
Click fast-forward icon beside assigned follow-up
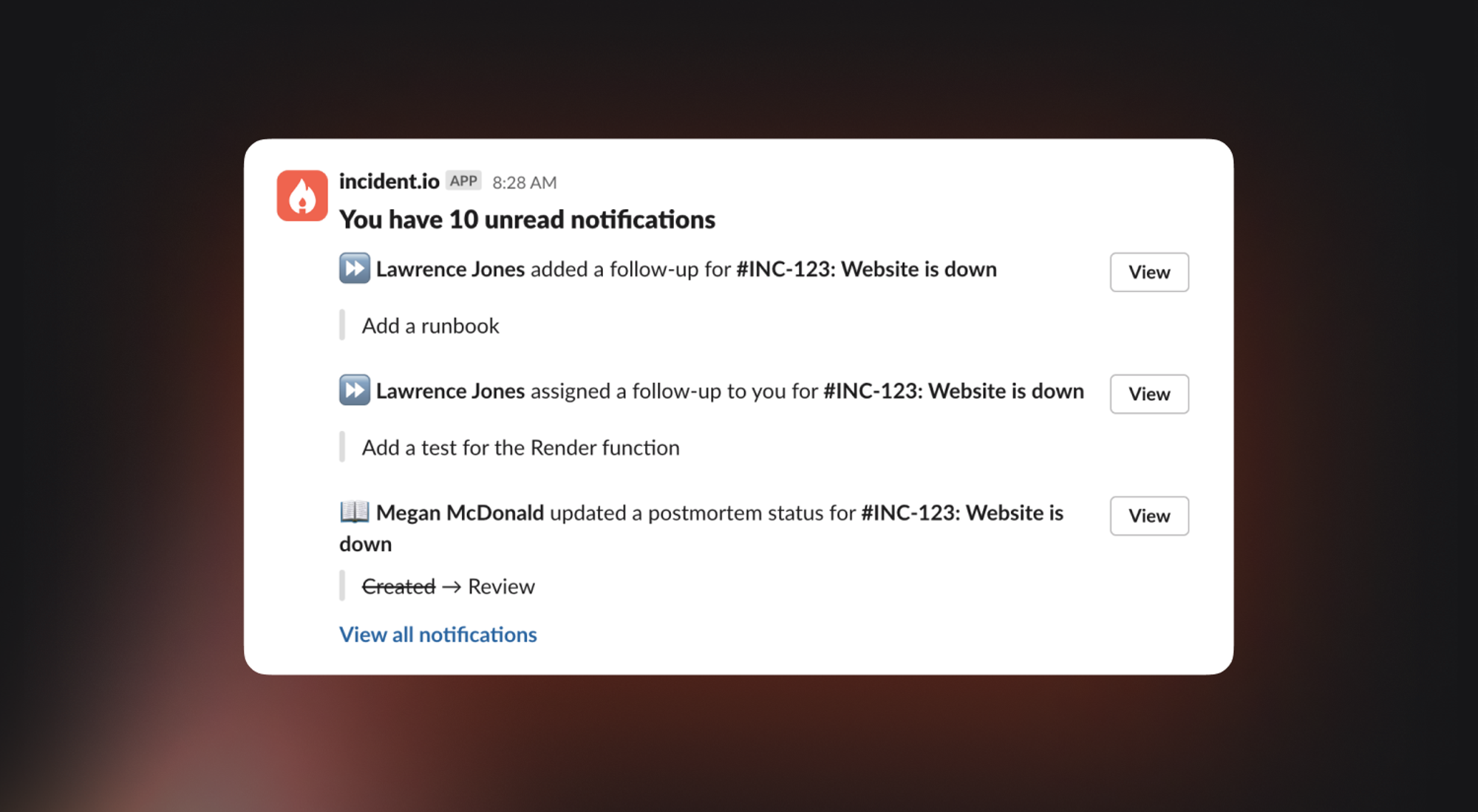355,390
